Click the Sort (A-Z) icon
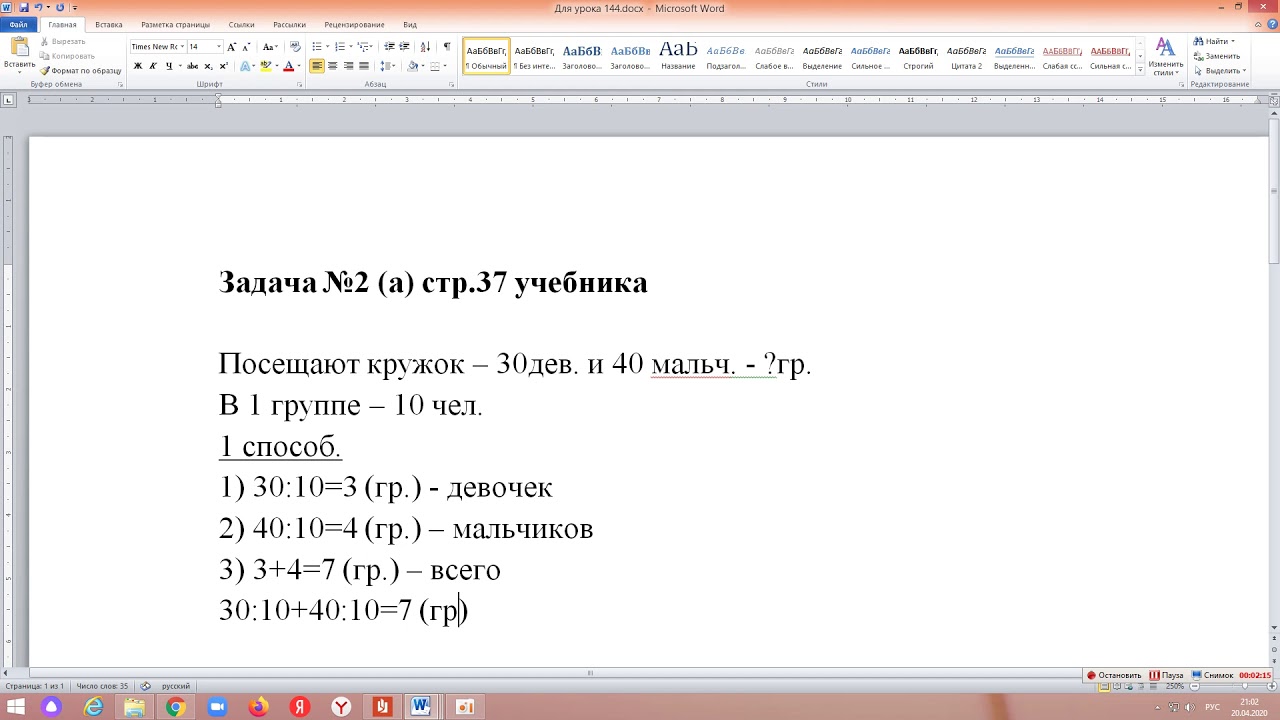The image size is (1280, 720). pyautogui.click(x=425, y=47)
